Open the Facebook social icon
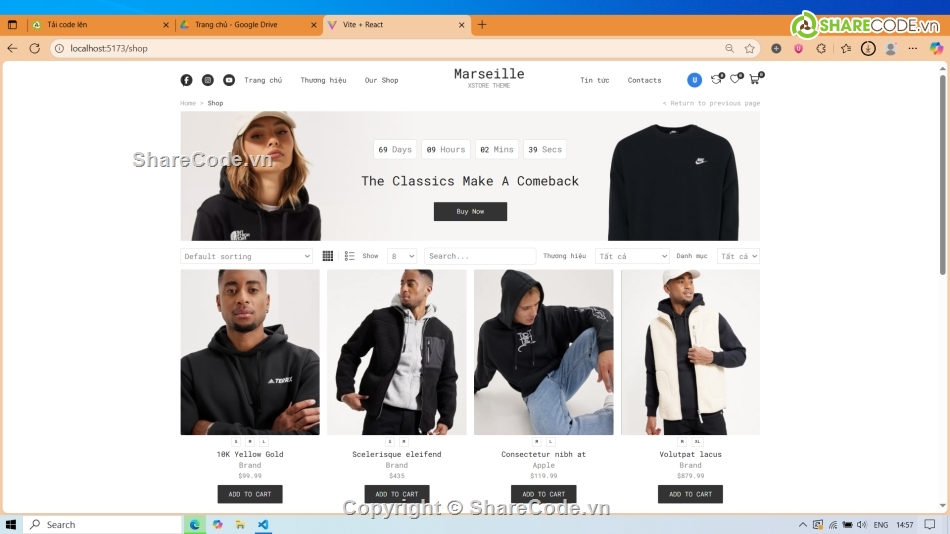Image resolution: width=950 pixels, height=534 pixels. click(x=187, y=80)
